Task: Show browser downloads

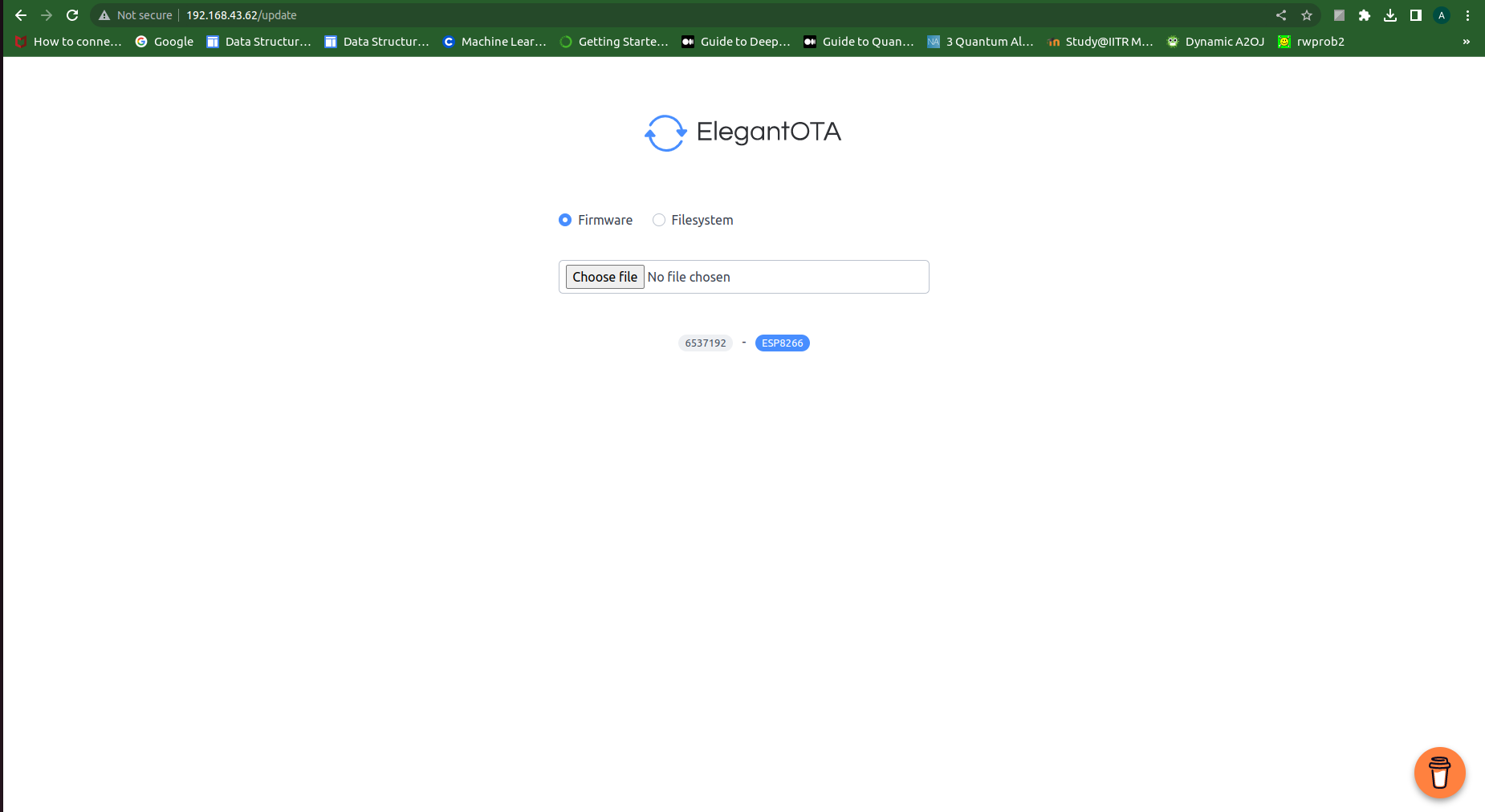Action: (x=1390, y=15)
